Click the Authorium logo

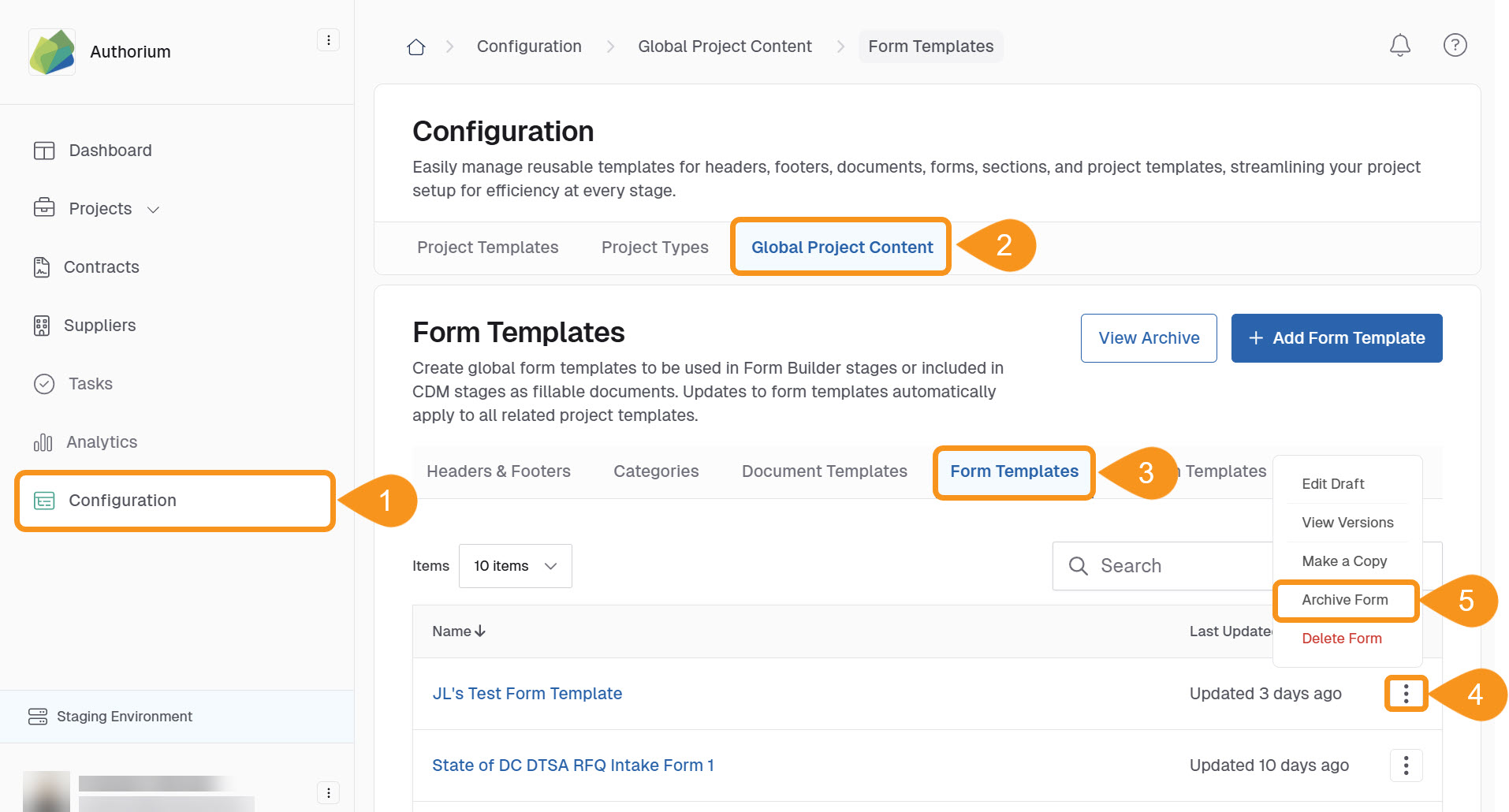tap(52, 52)
